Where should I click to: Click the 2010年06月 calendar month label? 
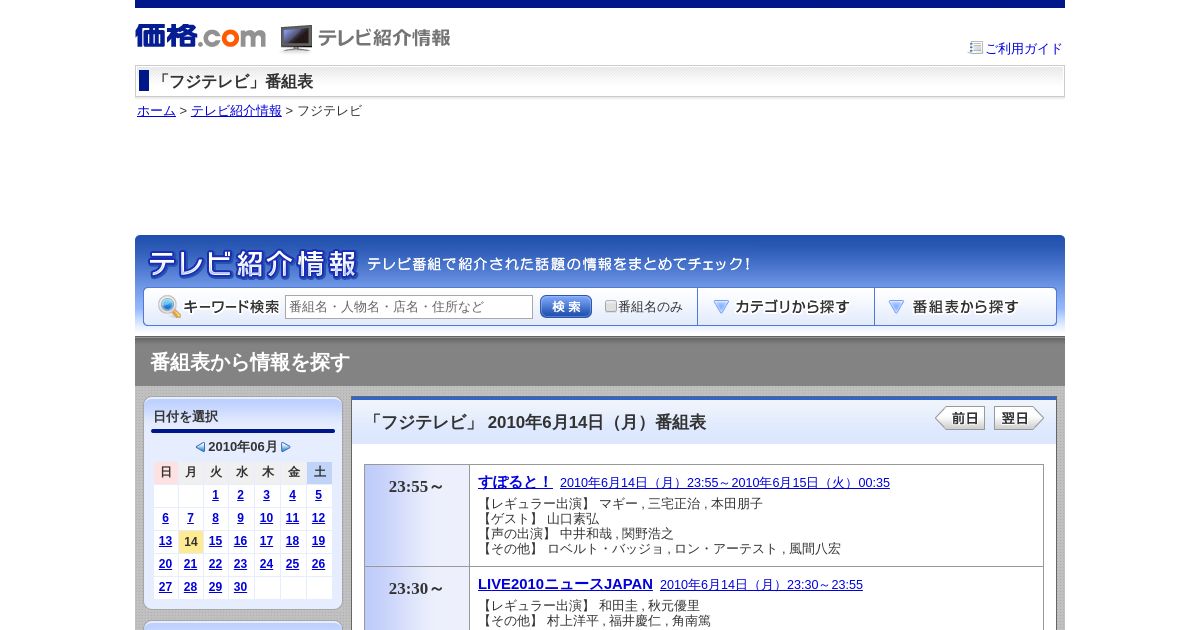(x=243, y=447)
